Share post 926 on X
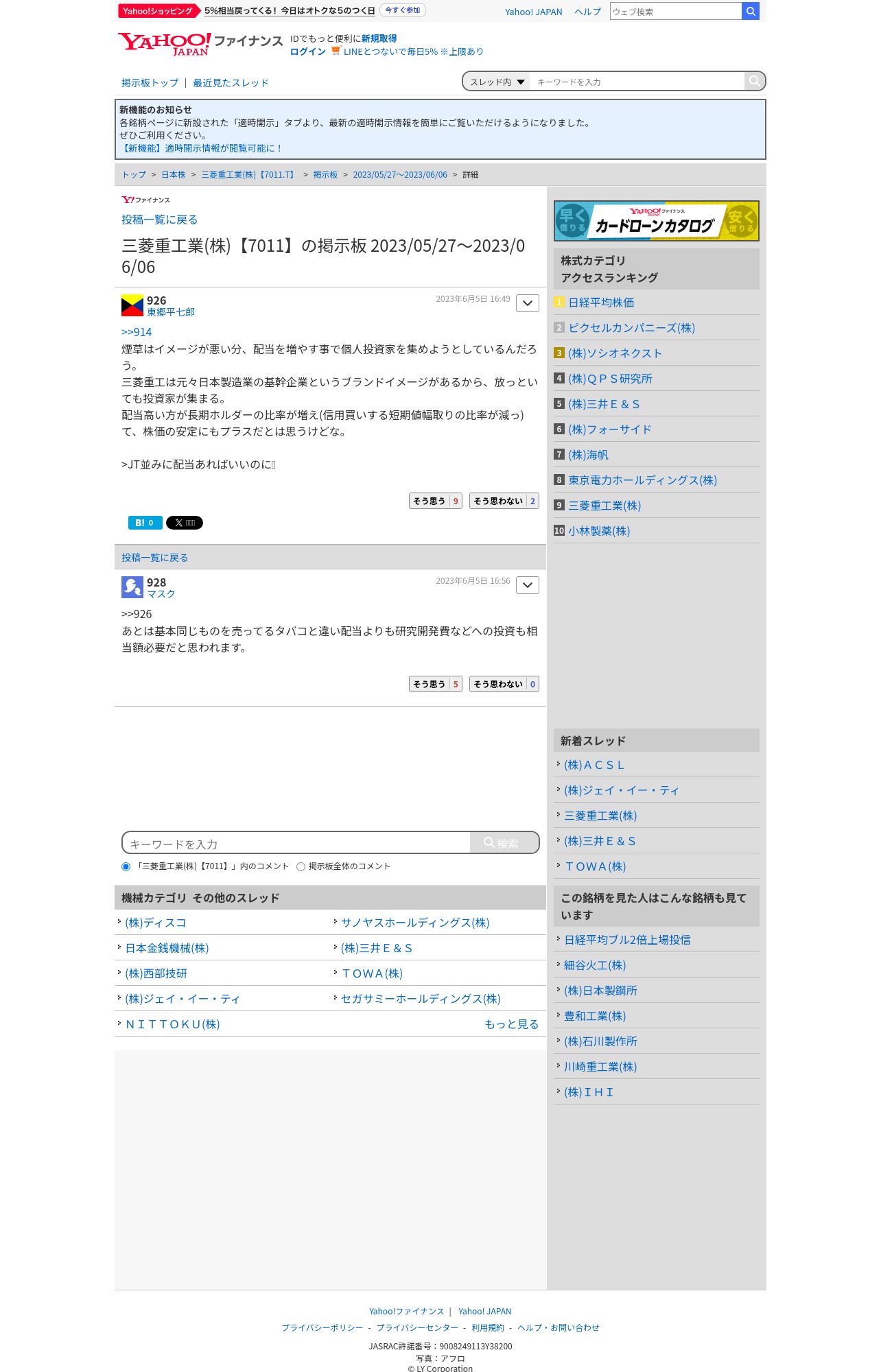The height and width of the screenshot is (1372, 881). pos(185,523)
